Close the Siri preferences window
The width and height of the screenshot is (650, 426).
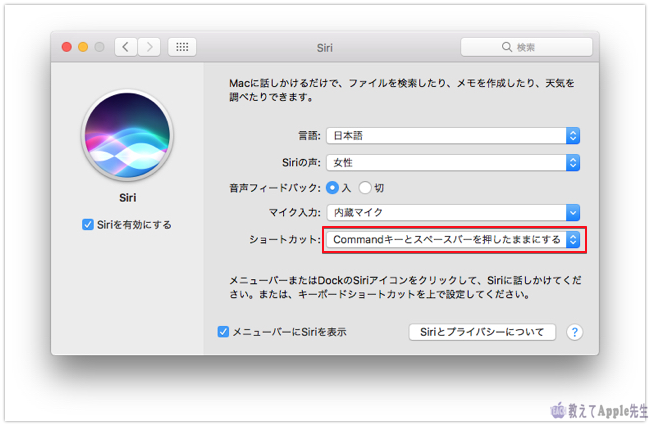point(67,47)
